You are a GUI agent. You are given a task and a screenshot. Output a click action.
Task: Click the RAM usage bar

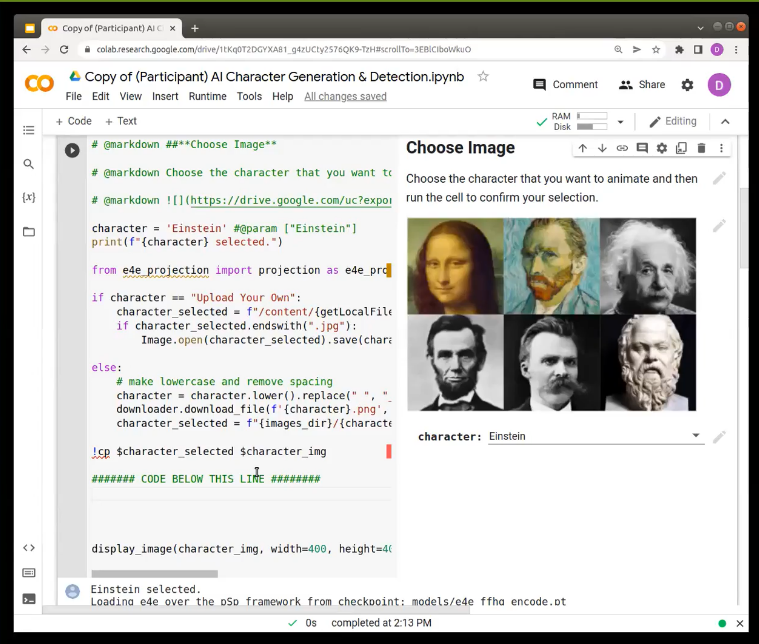(592, 116)
